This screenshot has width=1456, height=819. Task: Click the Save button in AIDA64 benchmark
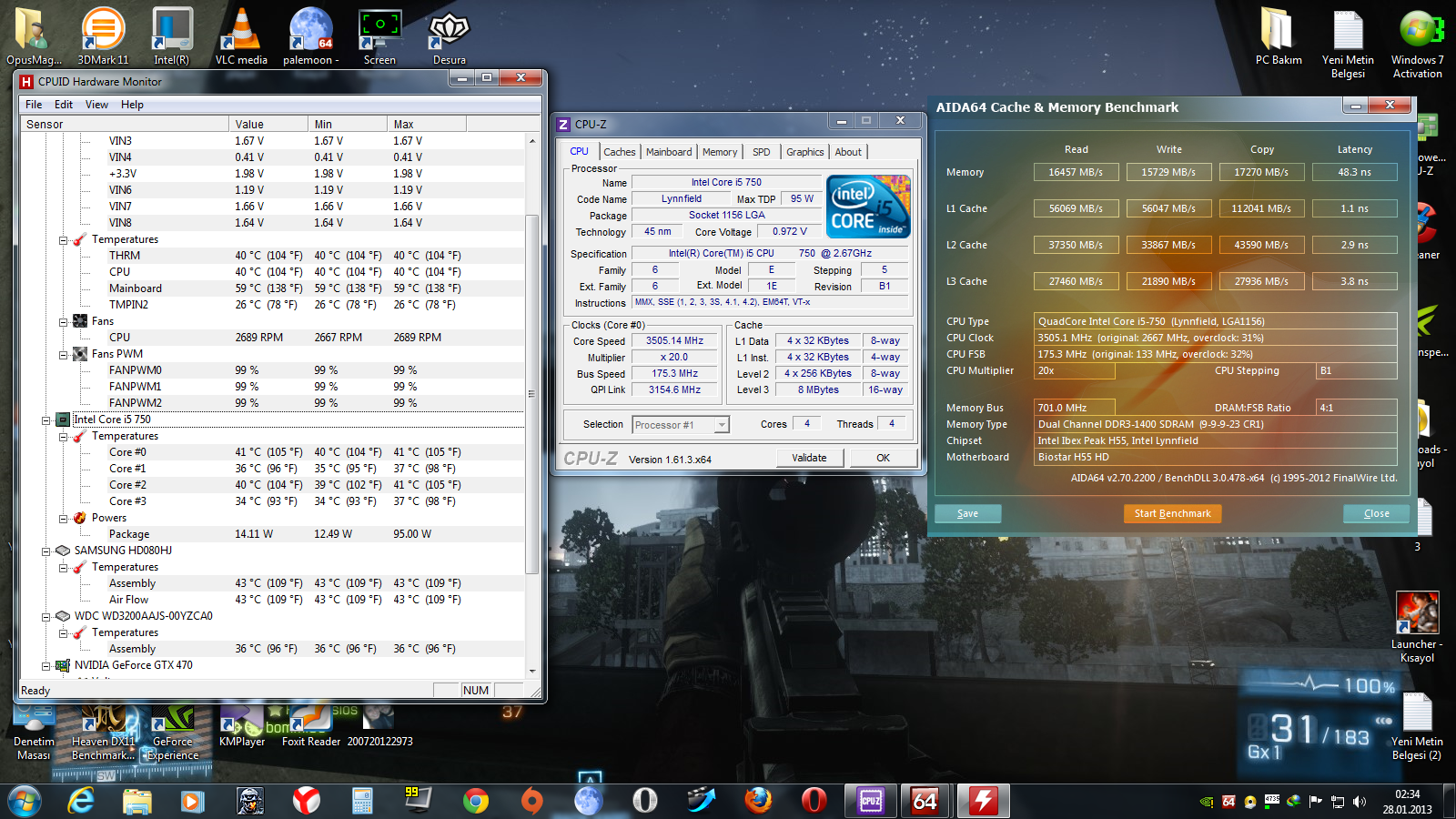(x=967, y=513)
